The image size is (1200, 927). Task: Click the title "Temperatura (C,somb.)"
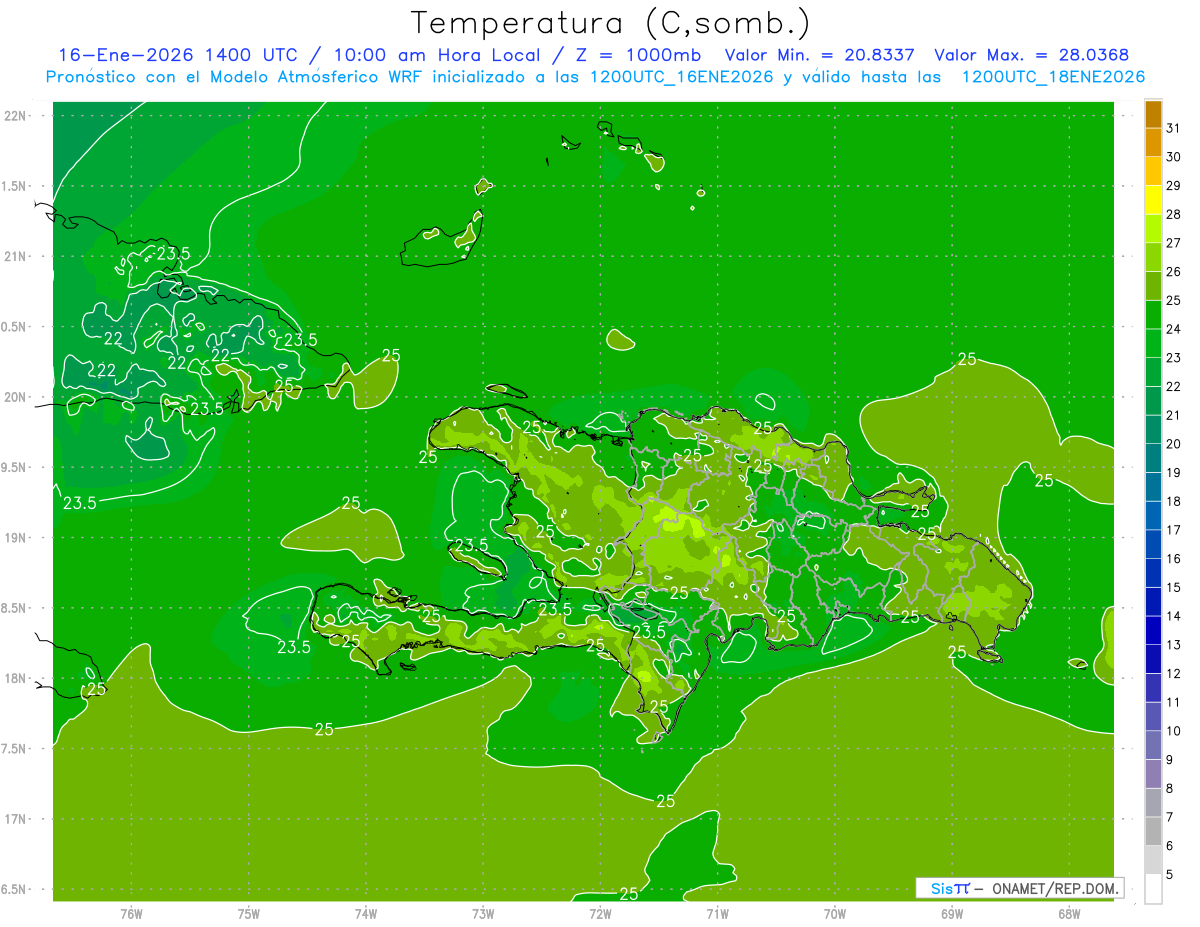pos(610,23)
